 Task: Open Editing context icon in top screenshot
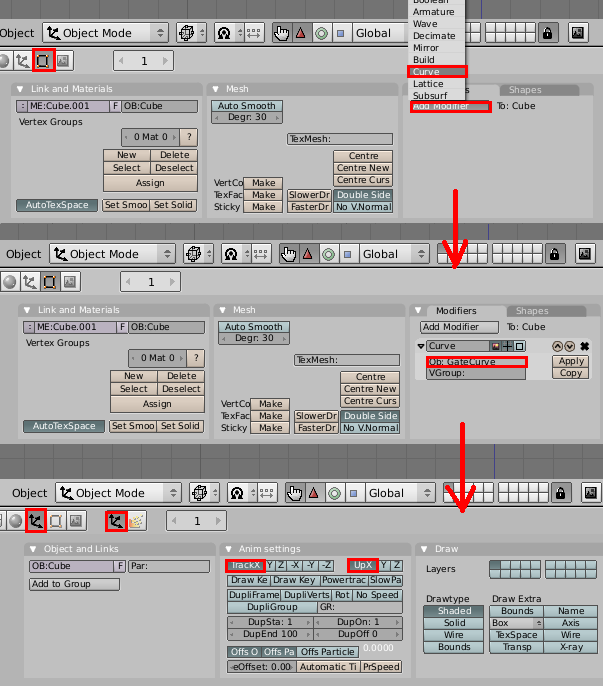click(43, 60)
